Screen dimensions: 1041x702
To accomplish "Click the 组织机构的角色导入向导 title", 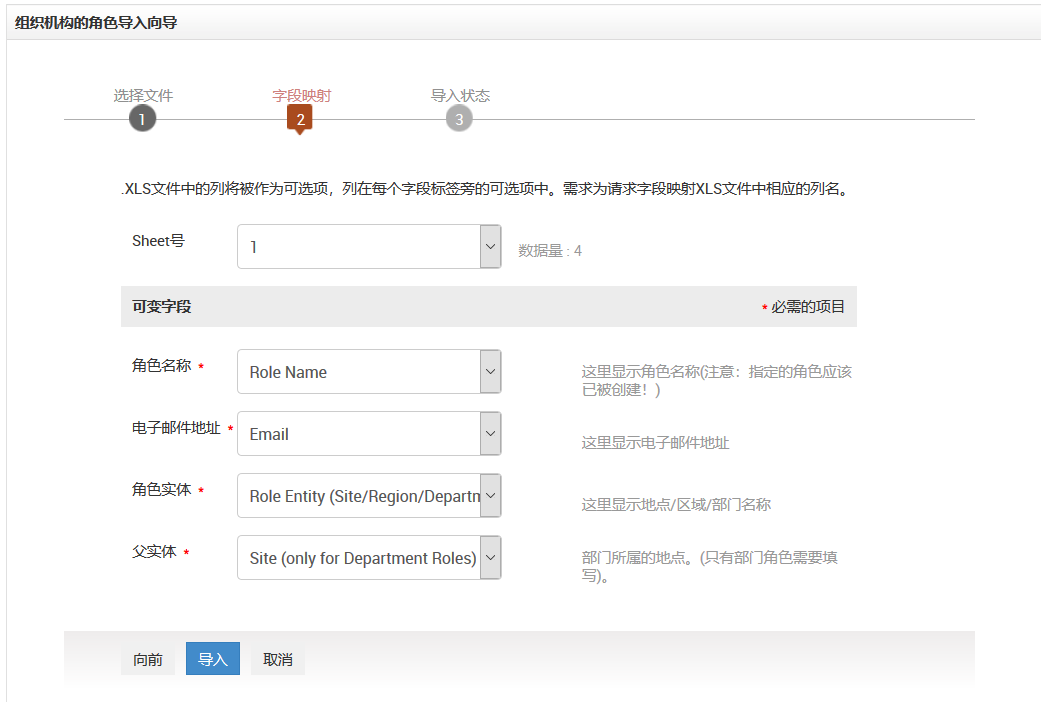I will pyautogui.click(x=96, y=23).
